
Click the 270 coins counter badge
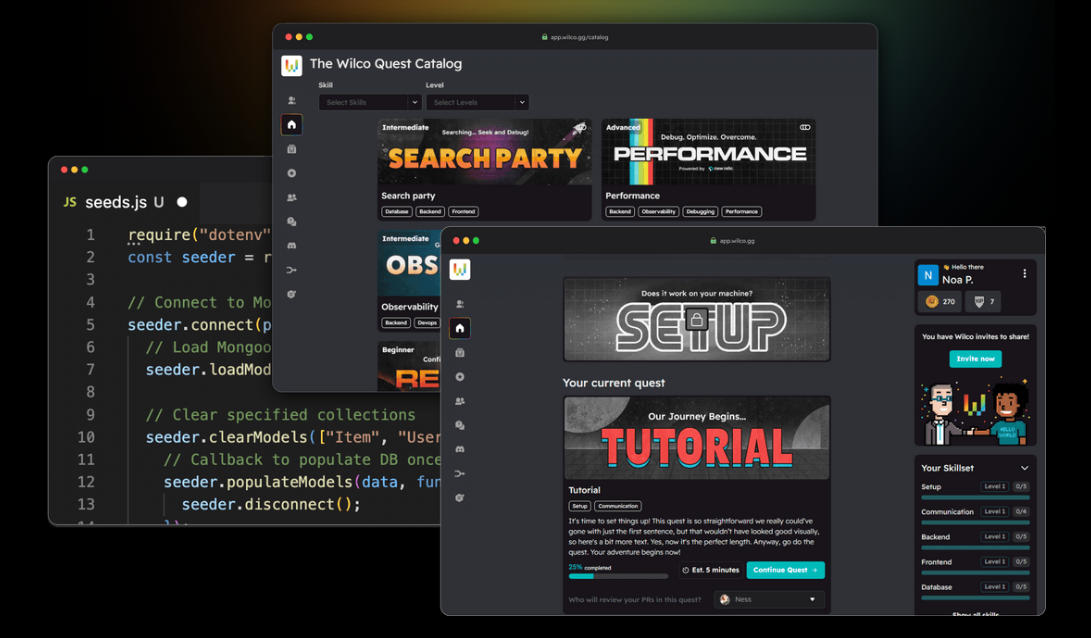[940, 301]
